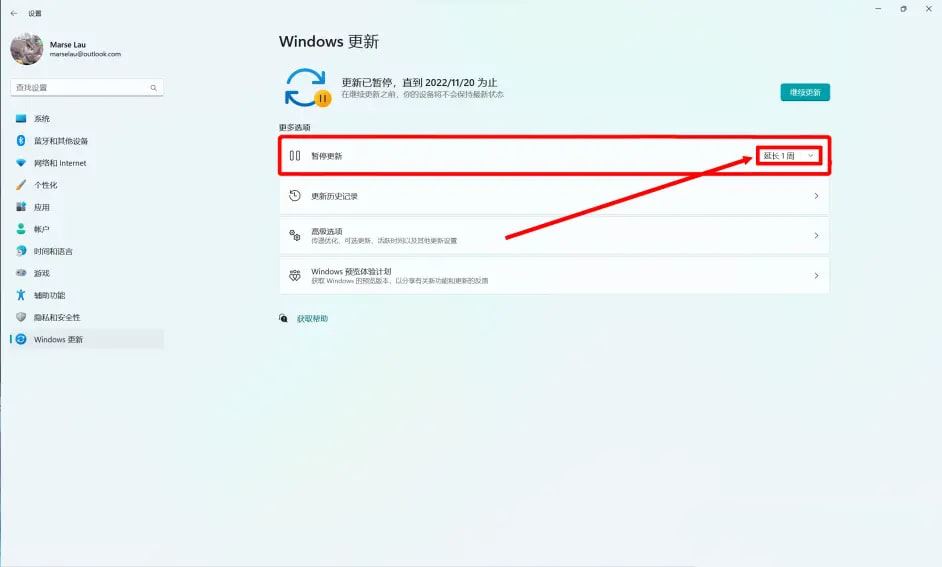Click the 帐户 person icon
942x567 pixels.
tap(21, 229)
